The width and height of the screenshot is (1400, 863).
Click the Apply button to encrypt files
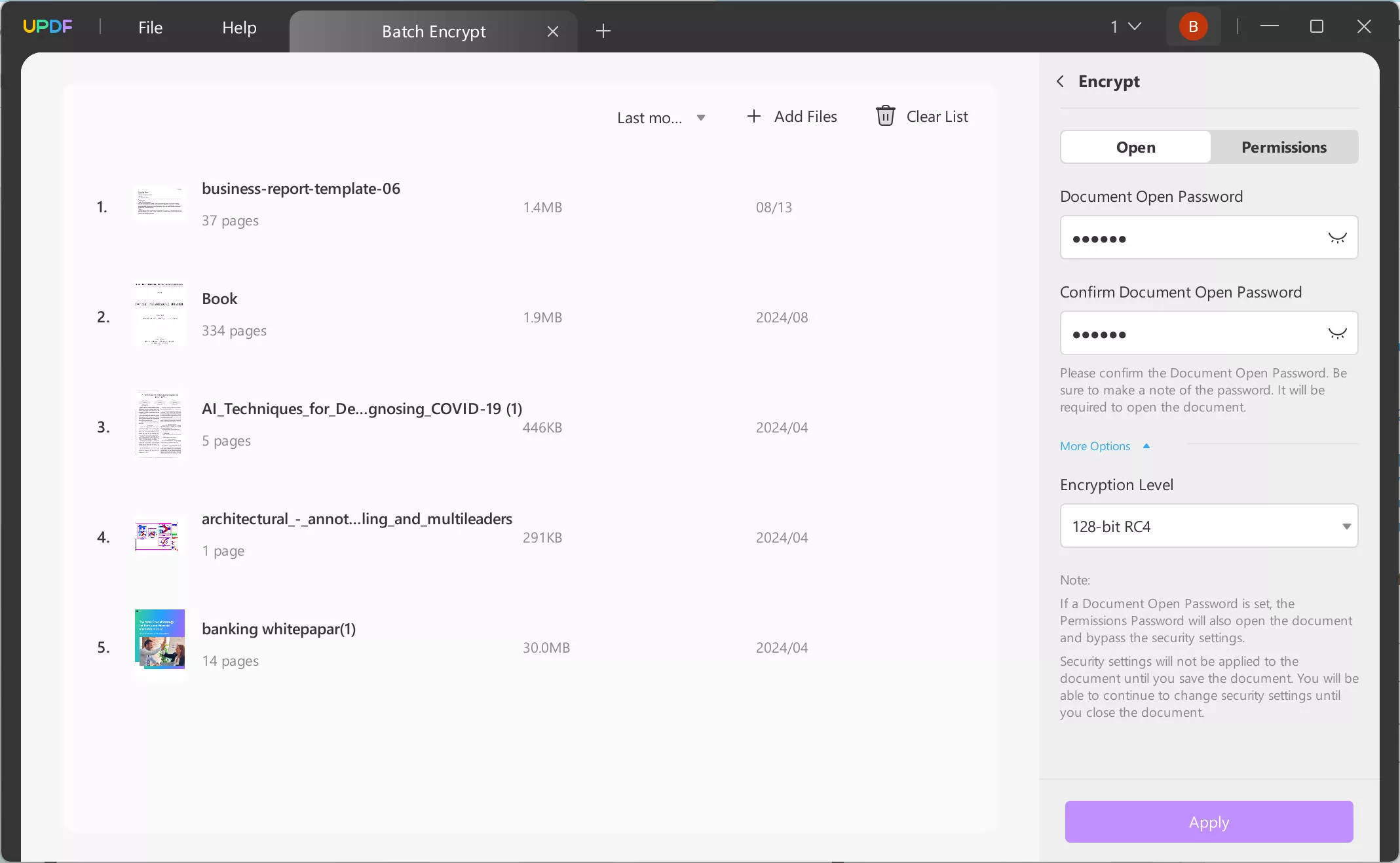(x=1209, y=821)
